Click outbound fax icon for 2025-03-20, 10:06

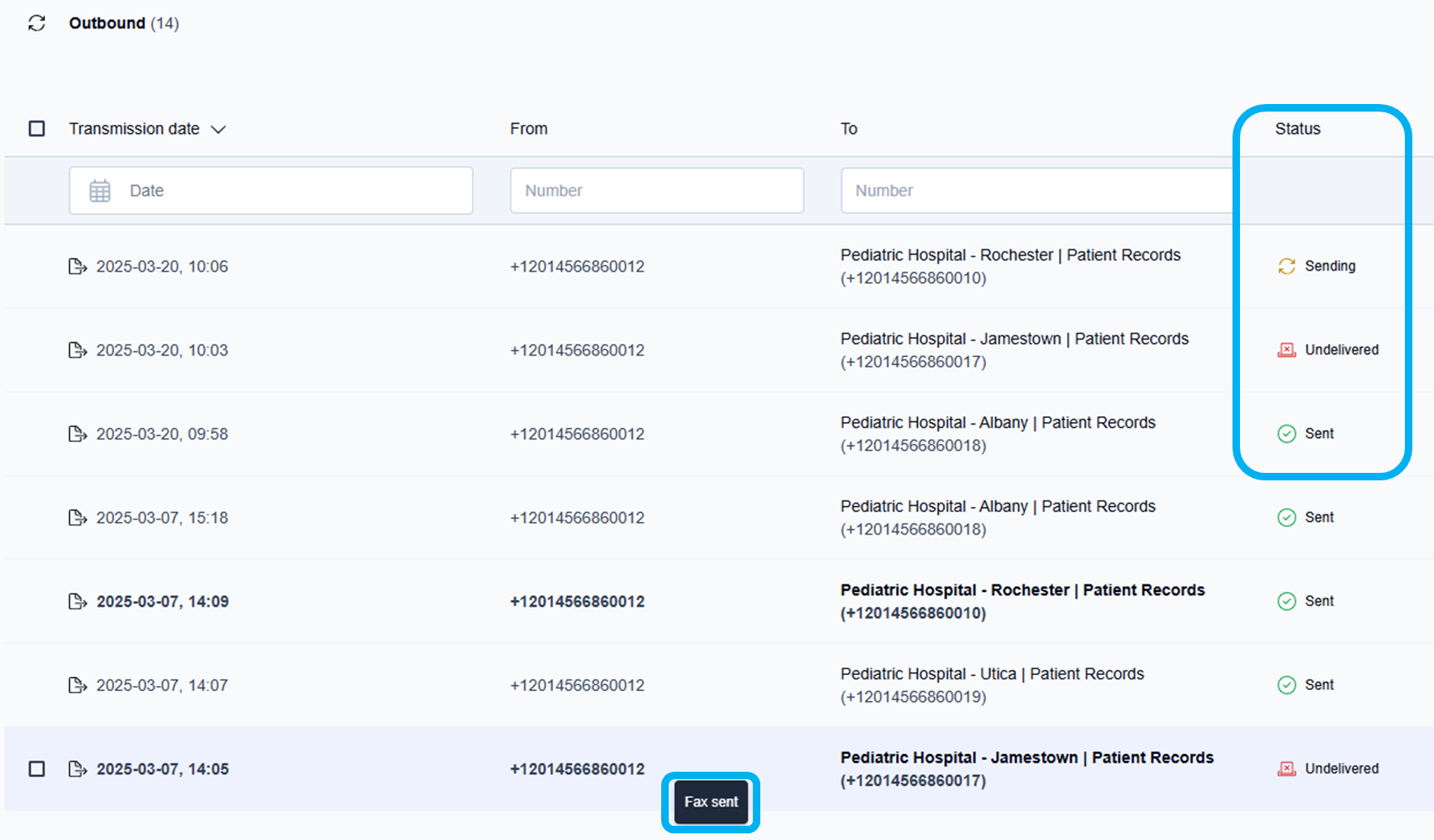pos(77,266)
